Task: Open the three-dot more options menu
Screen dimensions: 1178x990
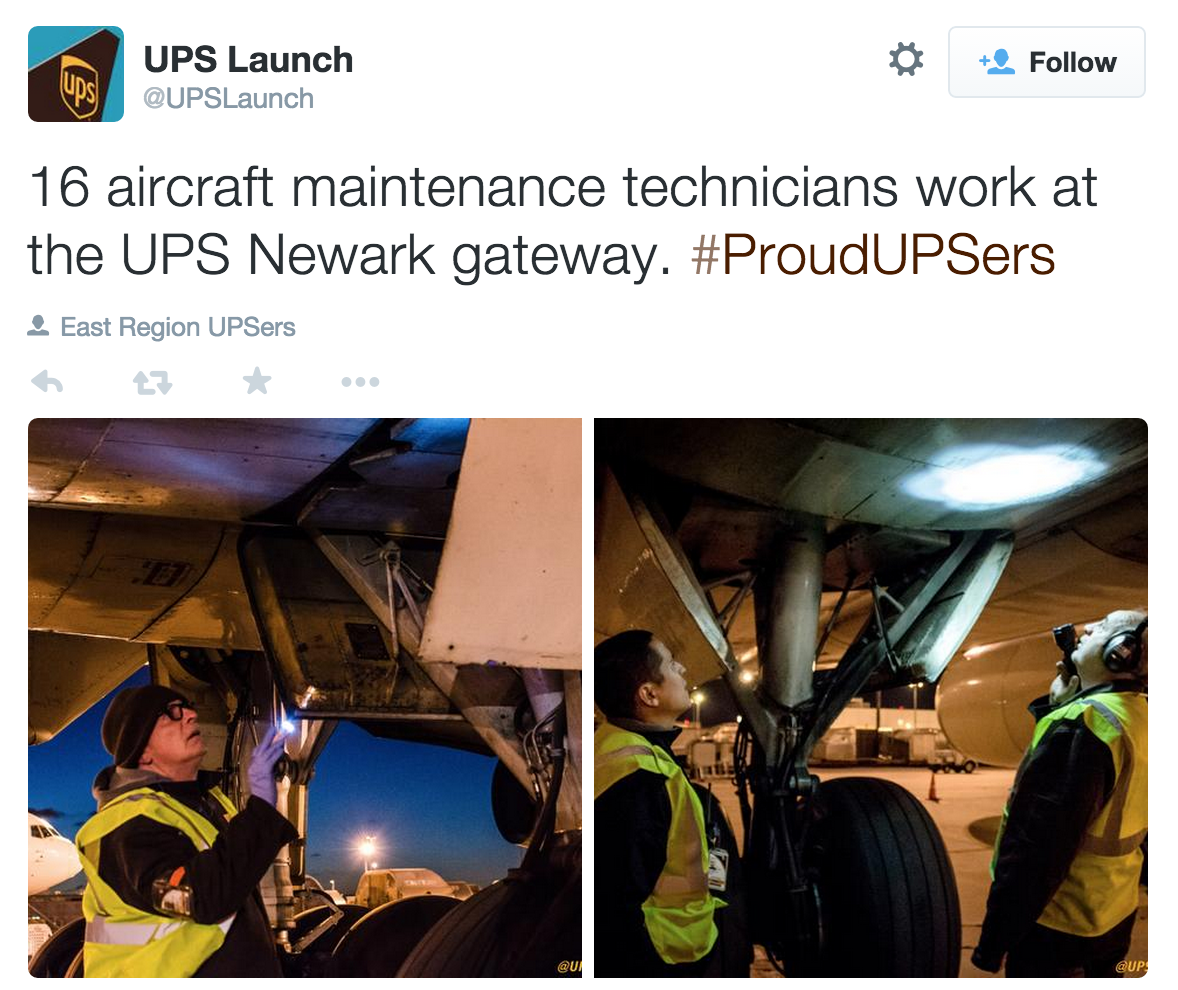Action: (x=360, y=382)
